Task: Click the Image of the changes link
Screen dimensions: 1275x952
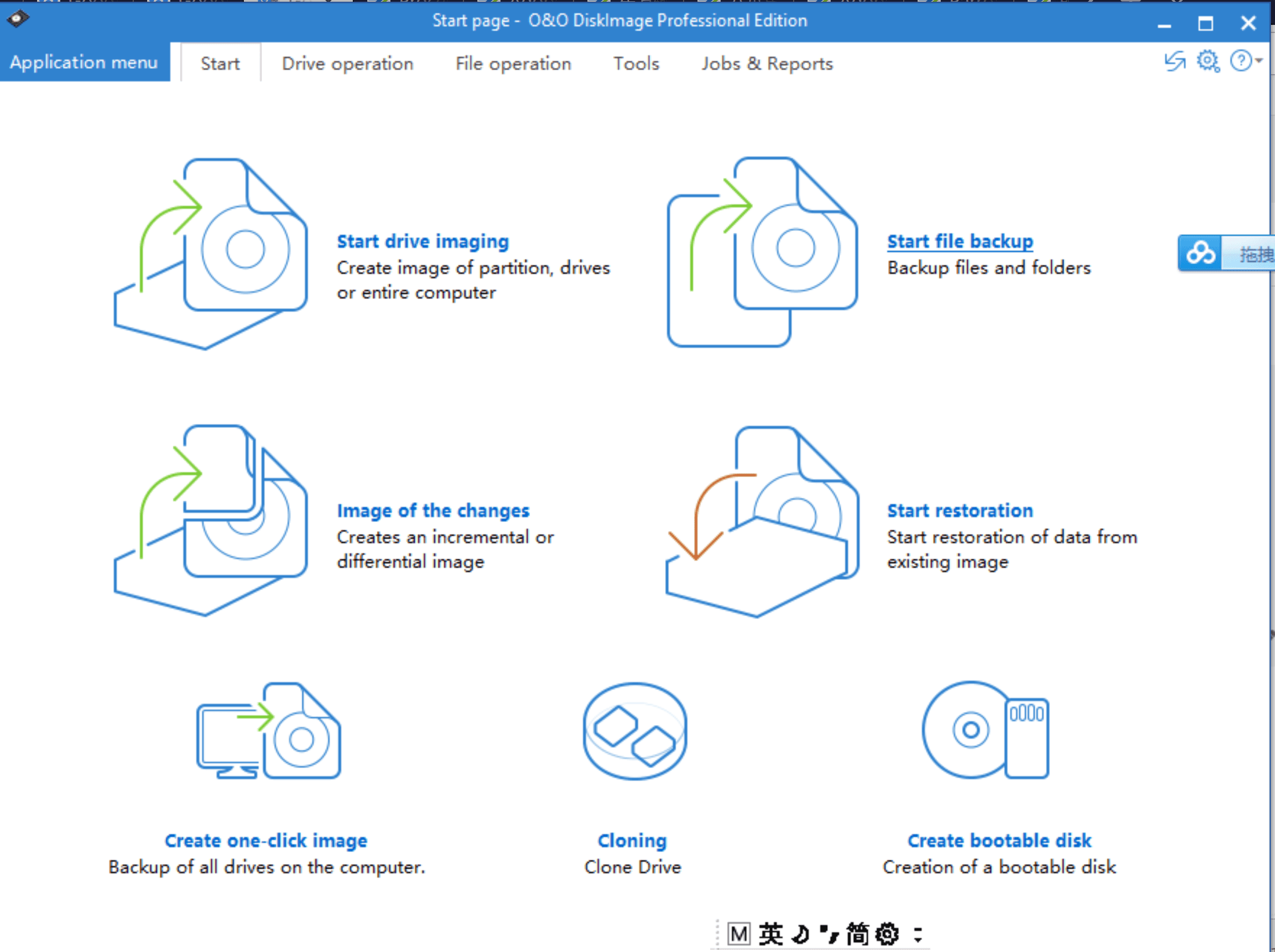Action: pos(433,510)
